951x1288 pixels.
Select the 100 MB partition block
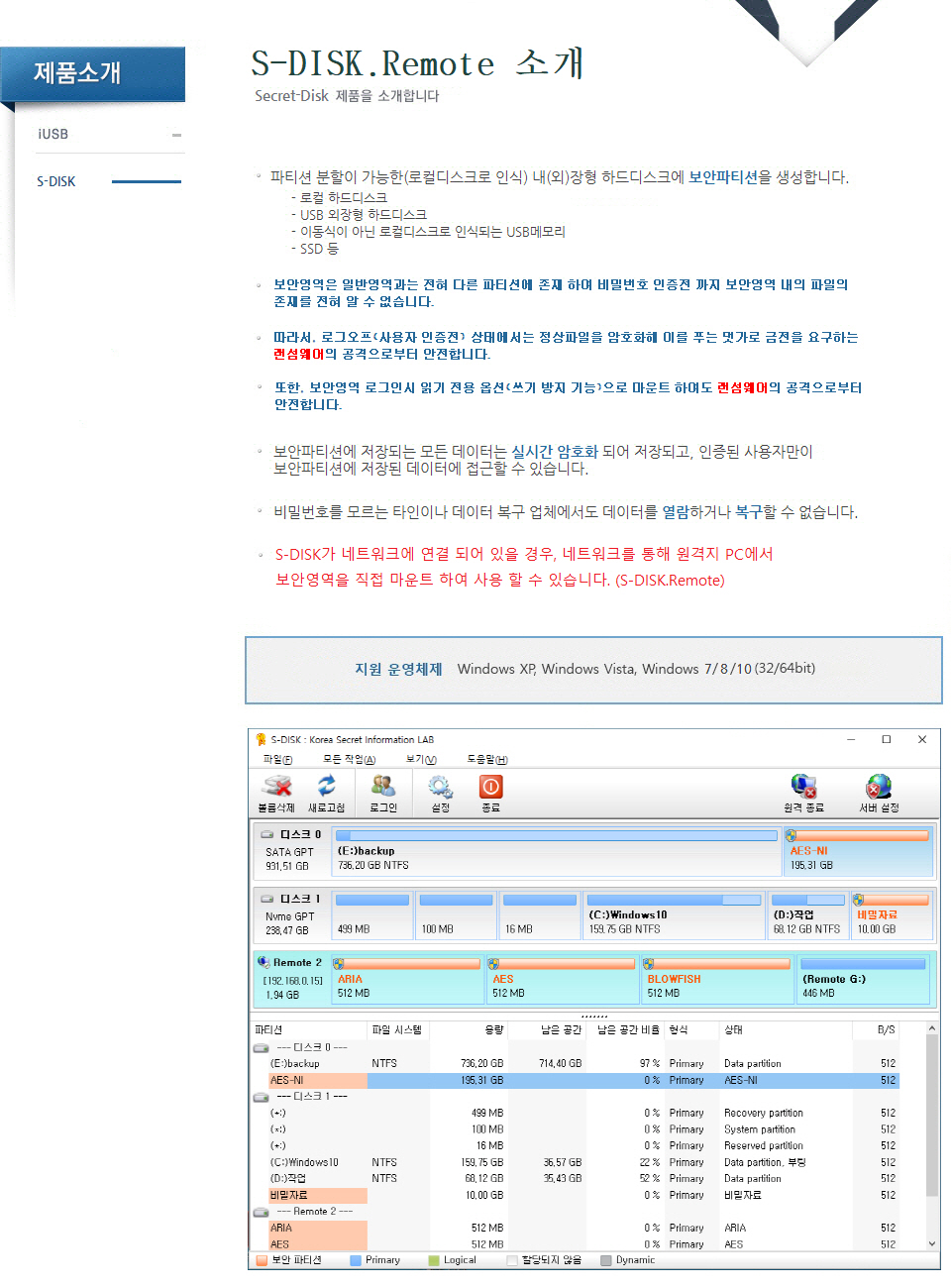(x=456, y=915)
